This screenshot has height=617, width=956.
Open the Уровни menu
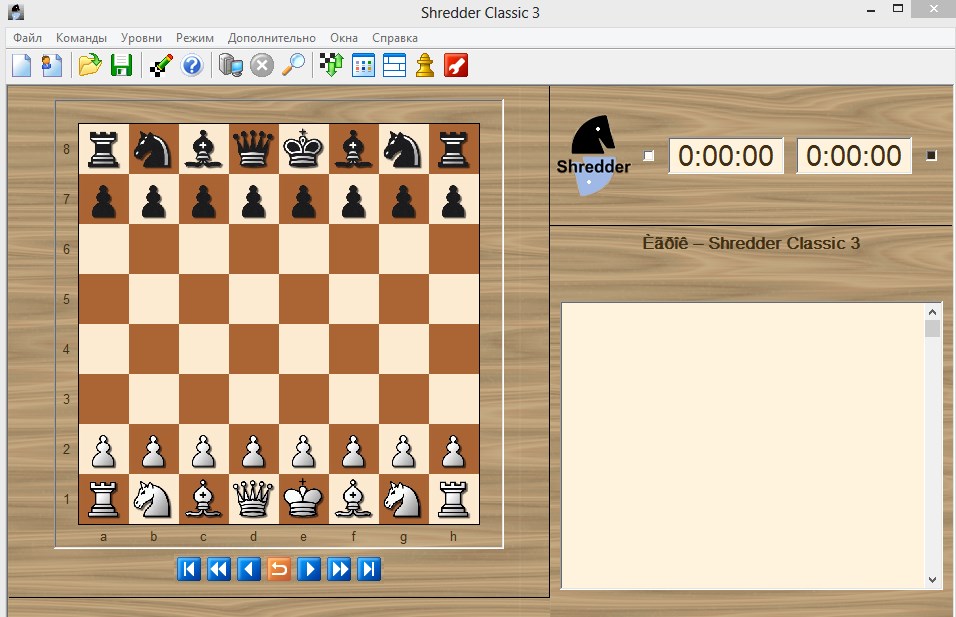point(141,38)
